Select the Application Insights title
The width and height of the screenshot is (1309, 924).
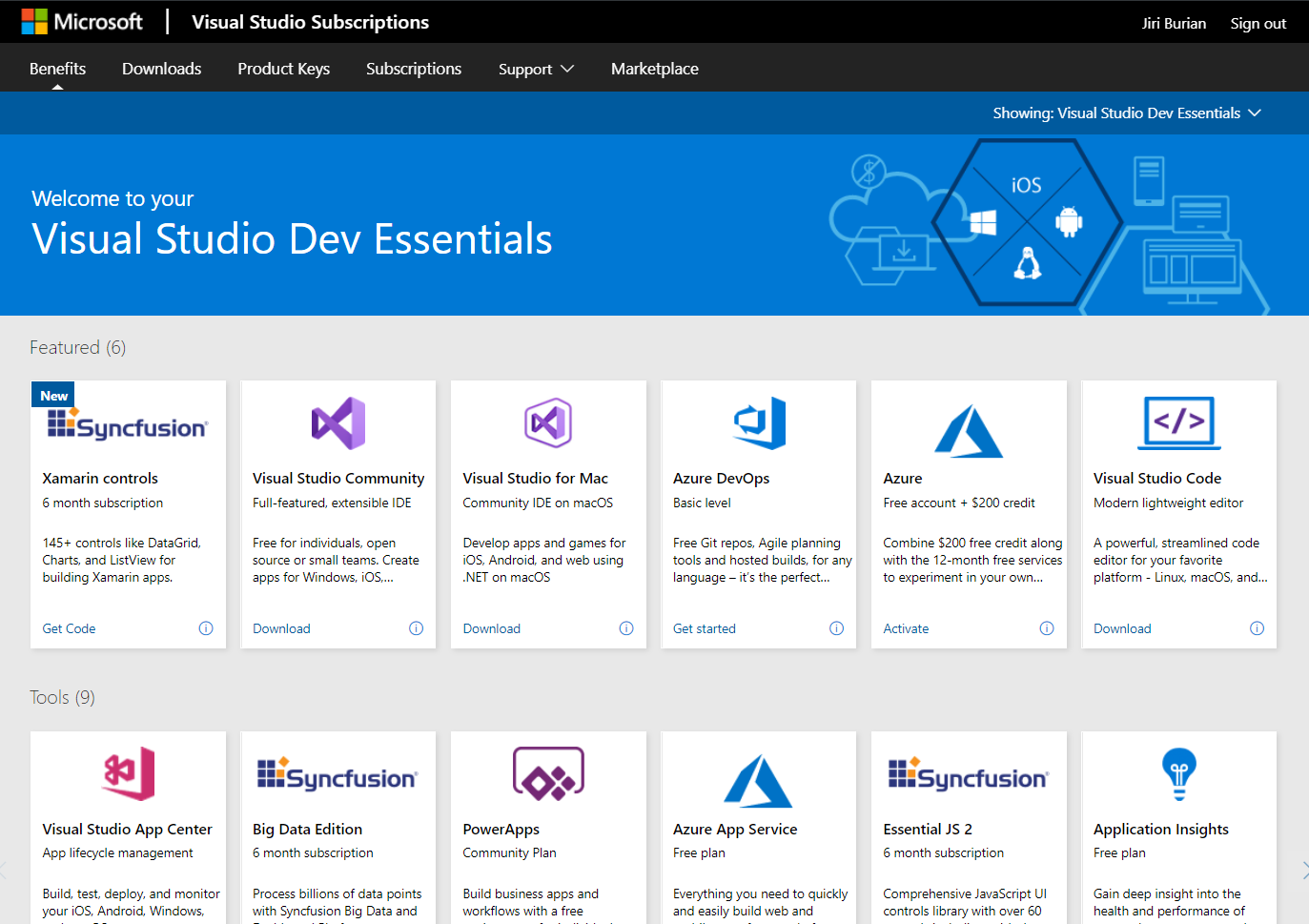coord(1161,830)
